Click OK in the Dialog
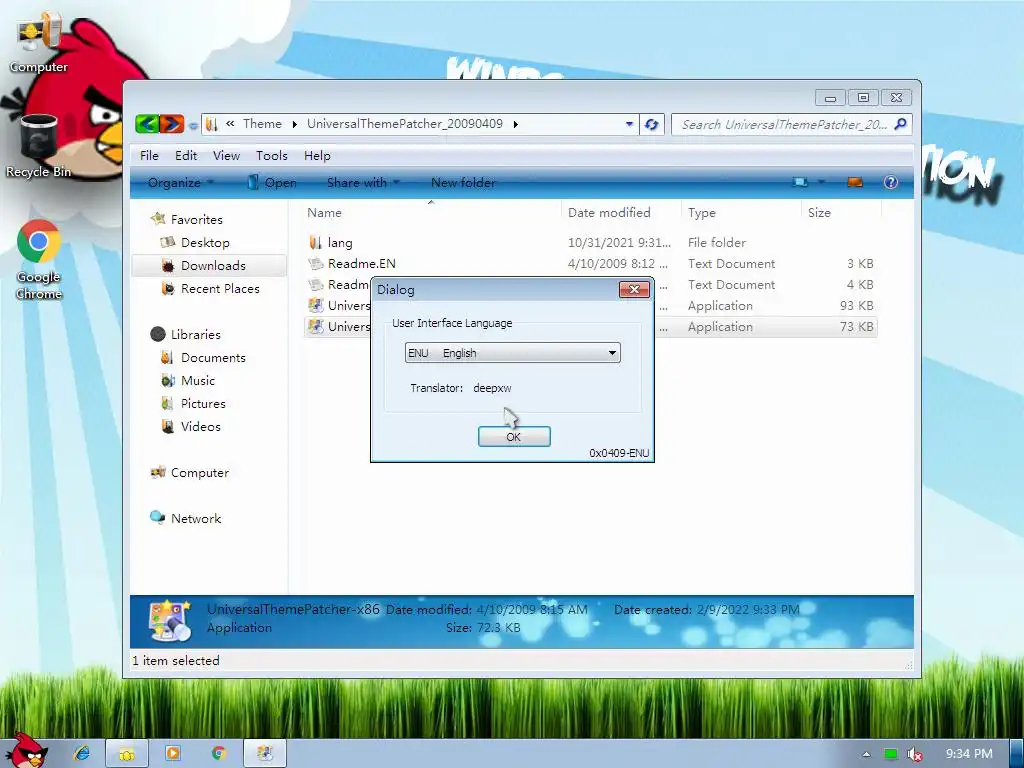Screen dimensions: 1024x768 pyautogui.click(x=514, y=437)
